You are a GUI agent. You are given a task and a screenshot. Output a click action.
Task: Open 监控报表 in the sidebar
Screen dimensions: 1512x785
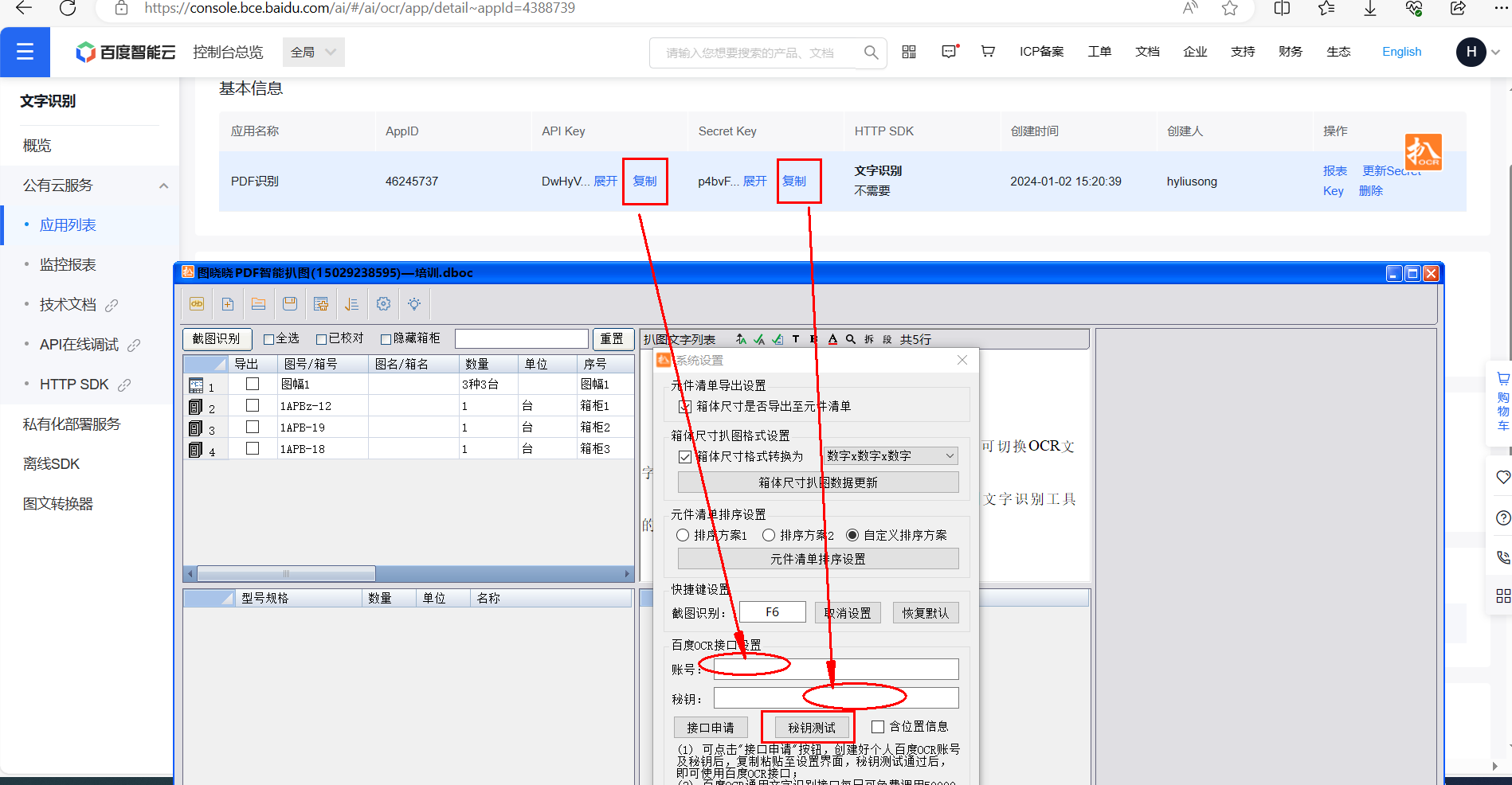68,265
